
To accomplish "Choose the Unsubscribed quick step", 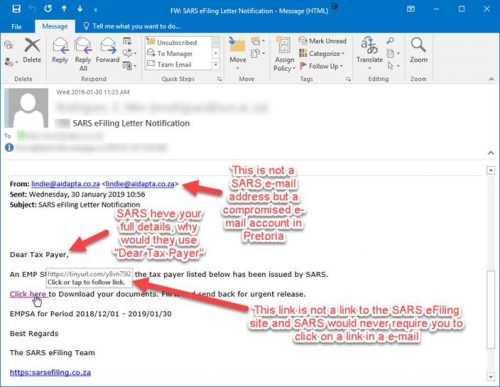I will click(178, 42).
